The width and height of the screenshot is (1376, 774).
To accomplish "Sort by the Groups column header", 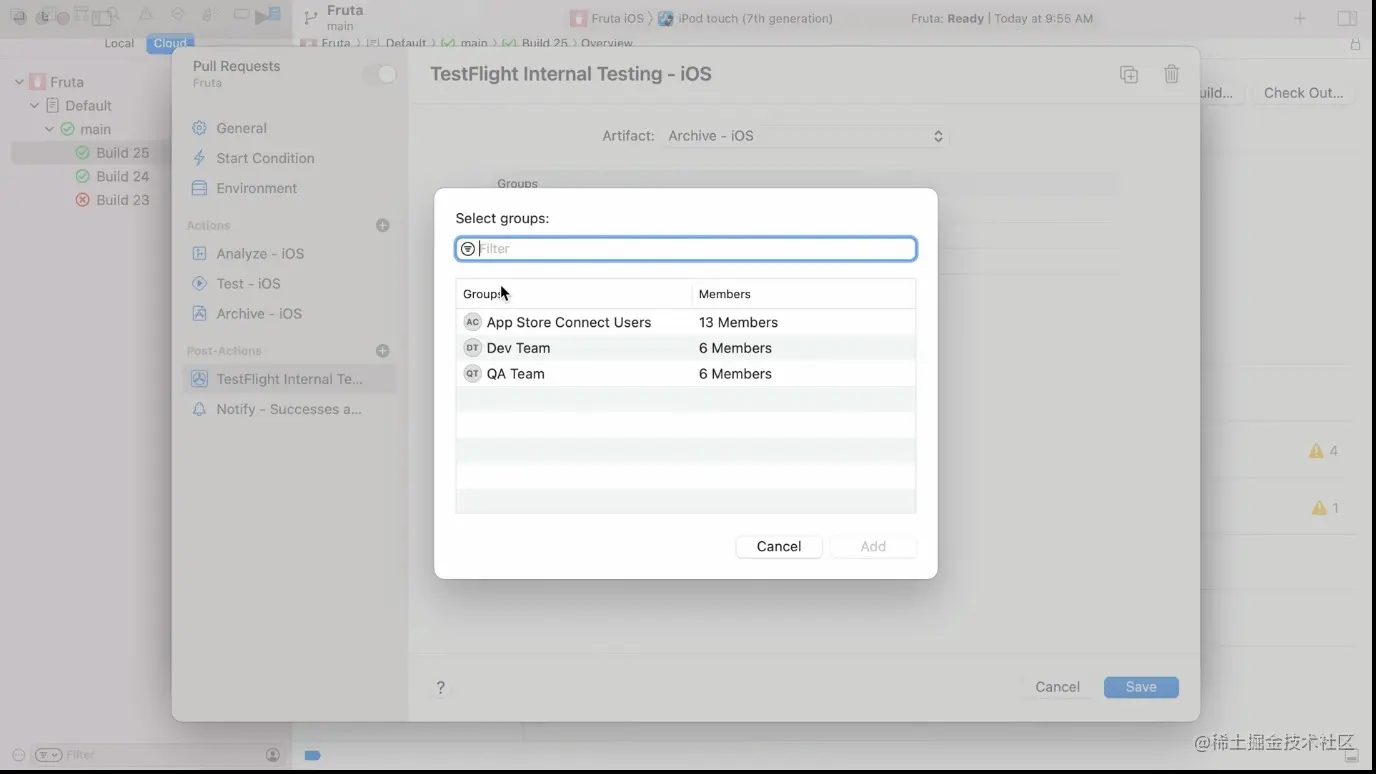I will [574, 294].
